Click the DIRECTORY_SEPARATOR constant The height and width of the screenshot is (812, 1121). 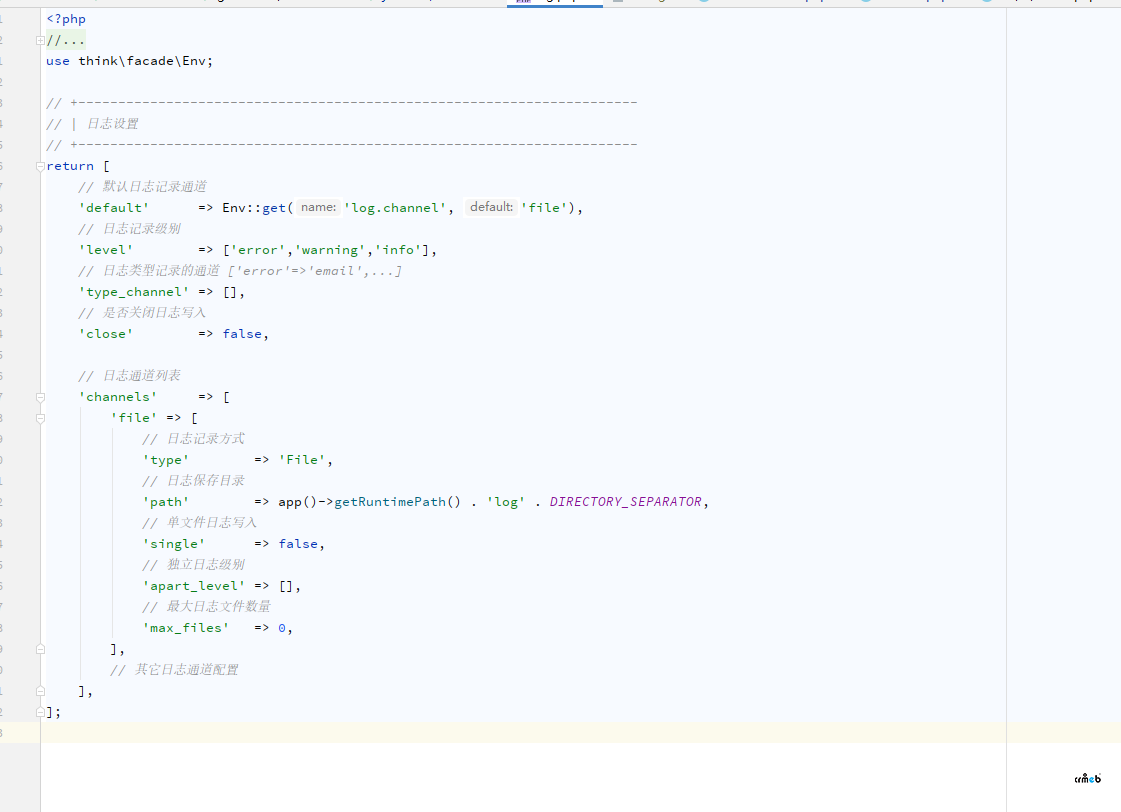[x=626, y=502]
